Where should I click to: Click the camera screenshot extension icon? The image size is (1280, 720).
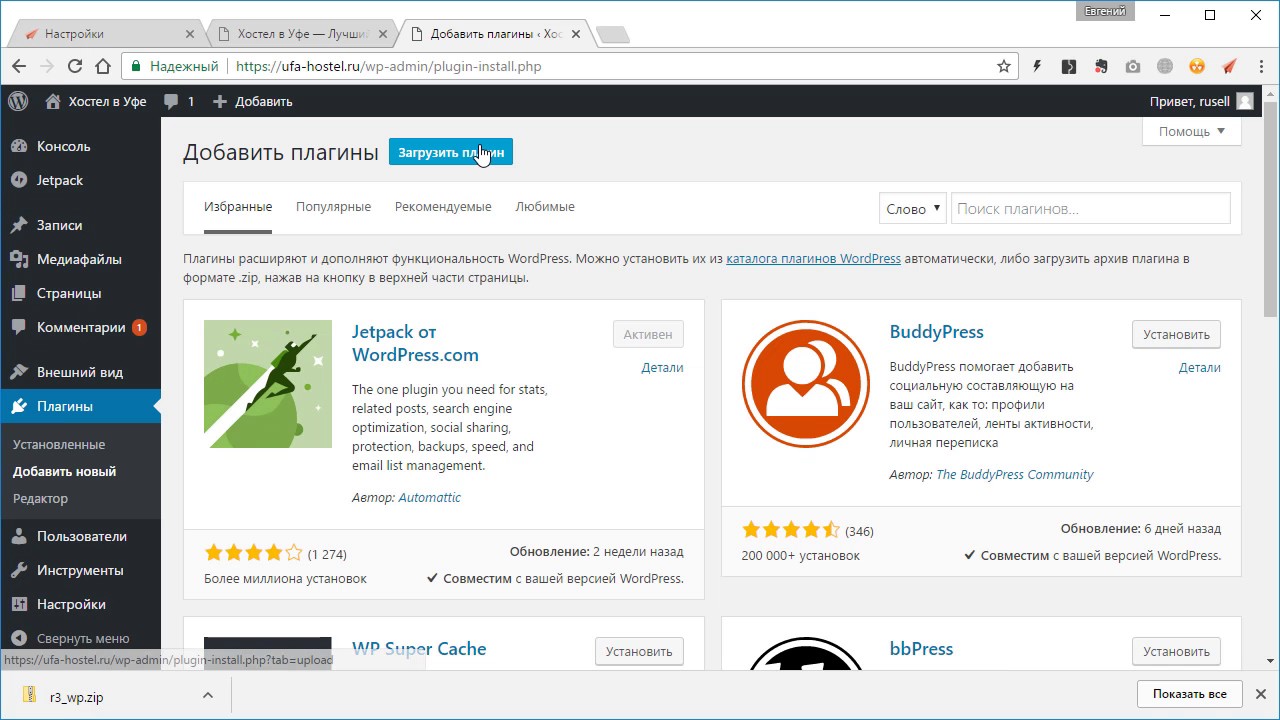click(x=1133, y=67)
